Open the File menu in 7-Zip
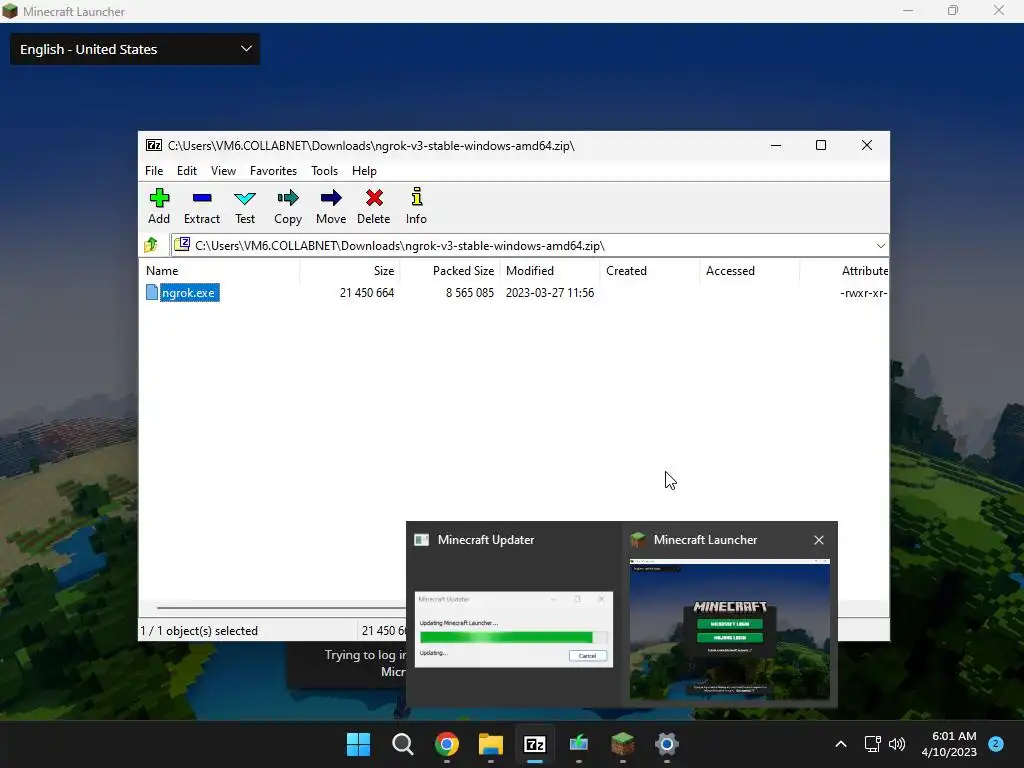 pyautogui.click(x=154, y=170)
